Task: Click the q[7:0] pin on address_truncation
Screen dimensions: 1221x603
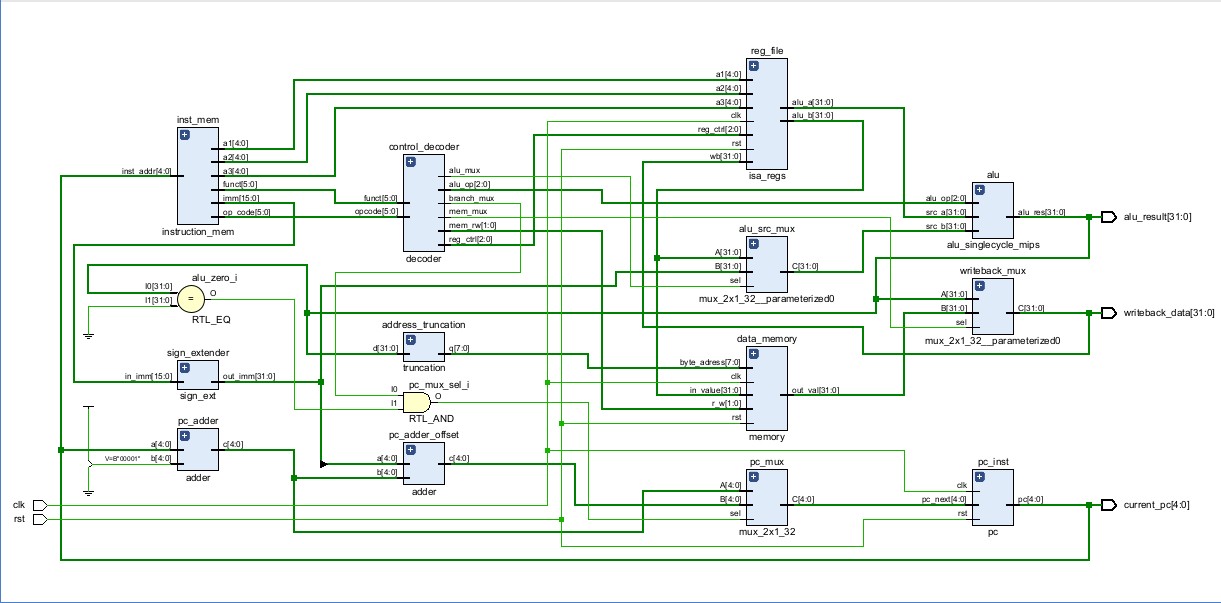Action: [x=458, y=348]
